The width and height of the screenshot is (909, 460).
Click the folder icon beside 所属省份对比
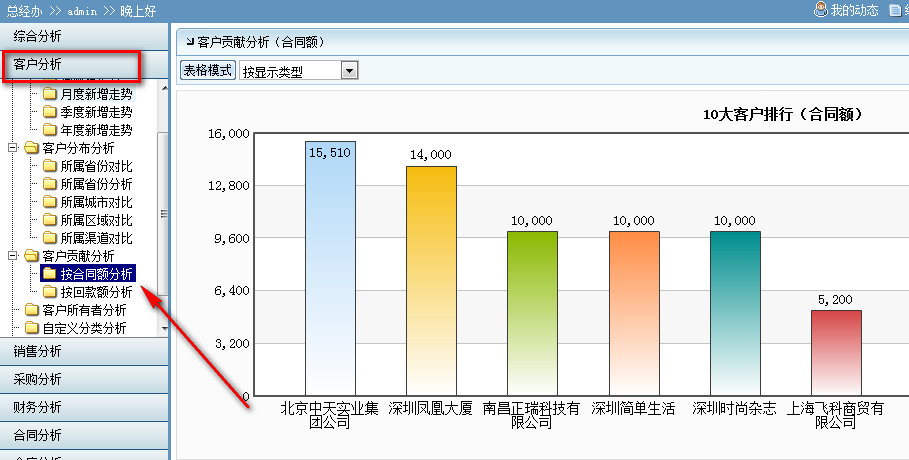(50, 166)
